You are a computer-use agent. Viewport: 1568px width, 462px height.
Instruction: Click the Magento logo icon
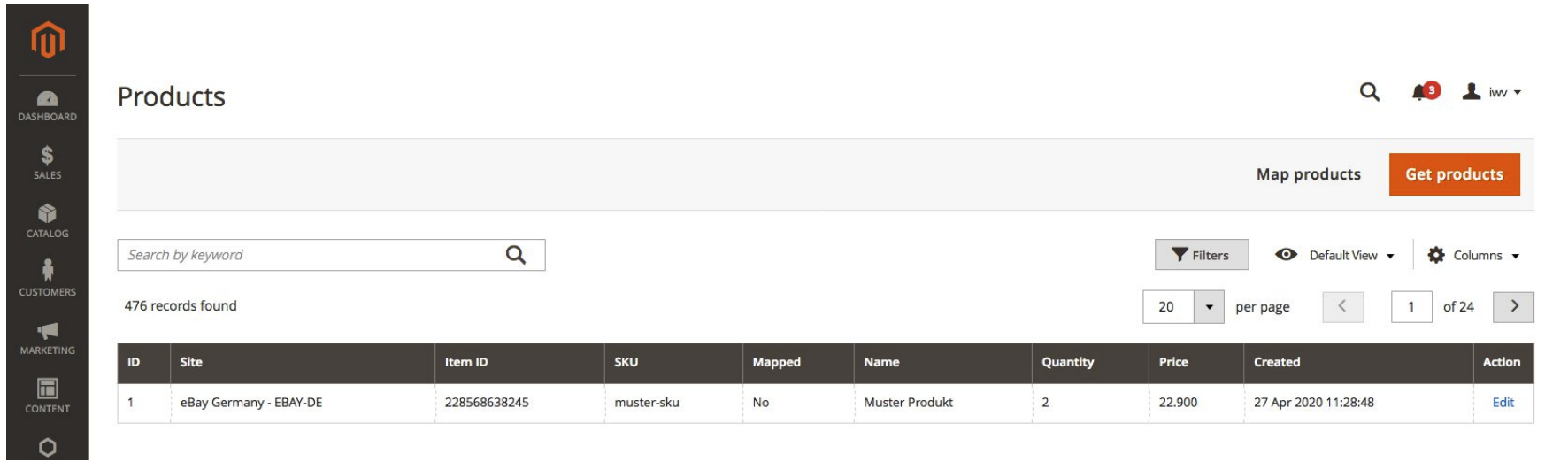48,40
